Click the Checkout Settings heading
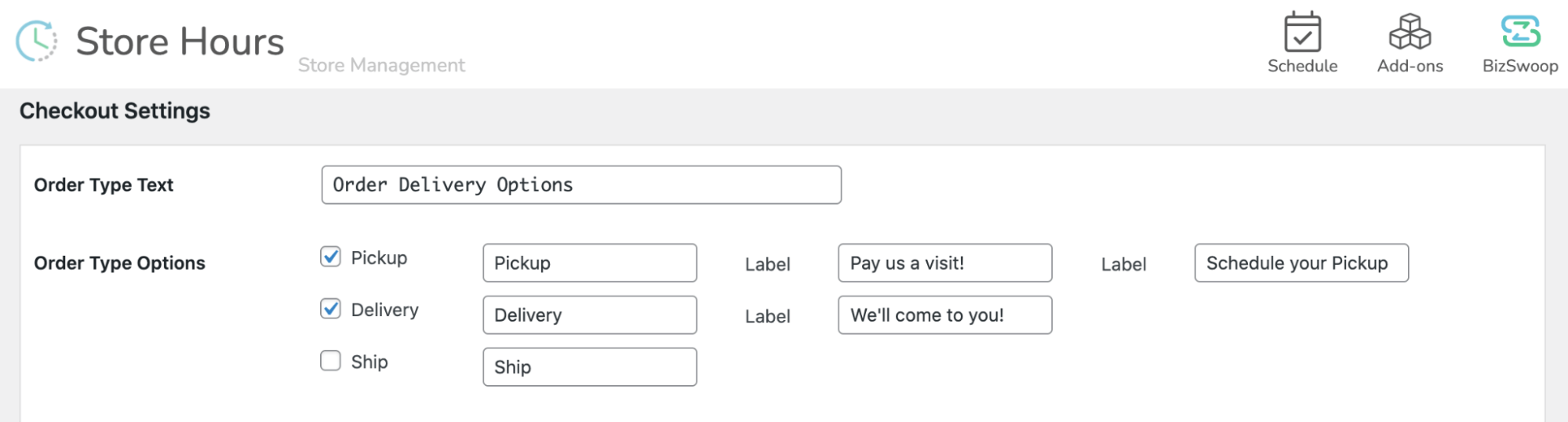Viewport: 1568px width, 422px height. coord(115,111)
